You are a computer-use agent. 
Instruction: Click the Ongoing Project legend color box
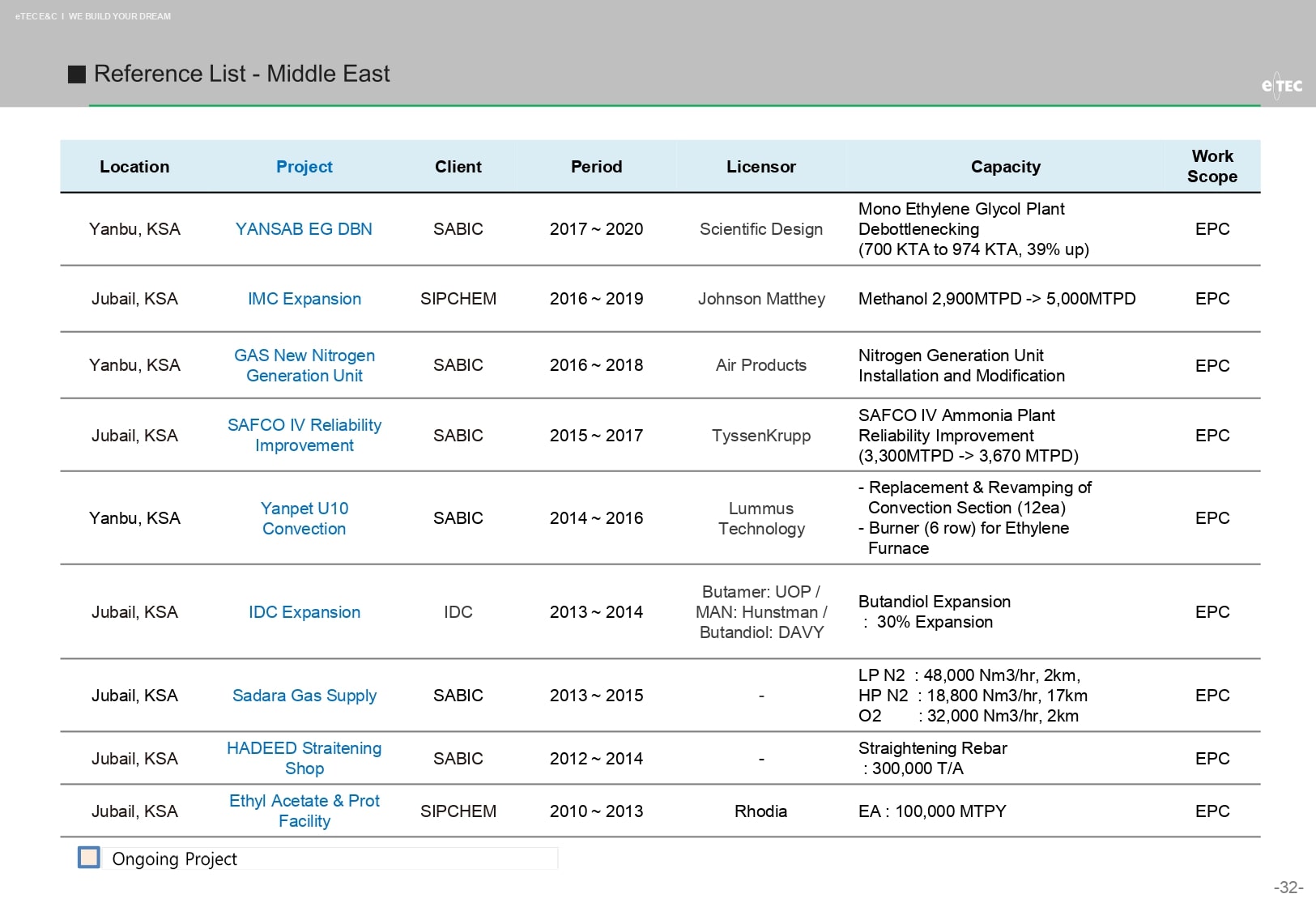click(89, 858)
